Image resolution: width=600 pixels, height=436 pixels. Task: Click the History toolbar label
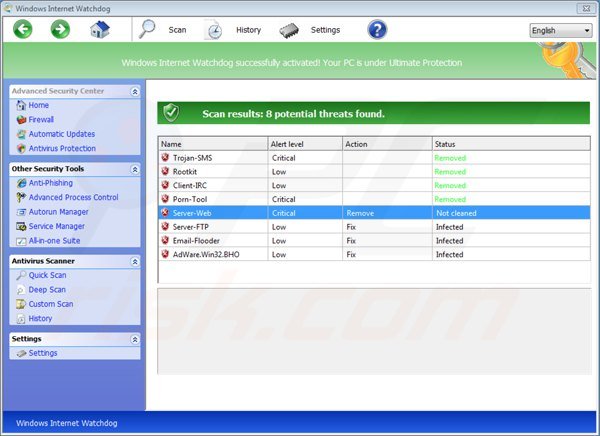point(248,30)
